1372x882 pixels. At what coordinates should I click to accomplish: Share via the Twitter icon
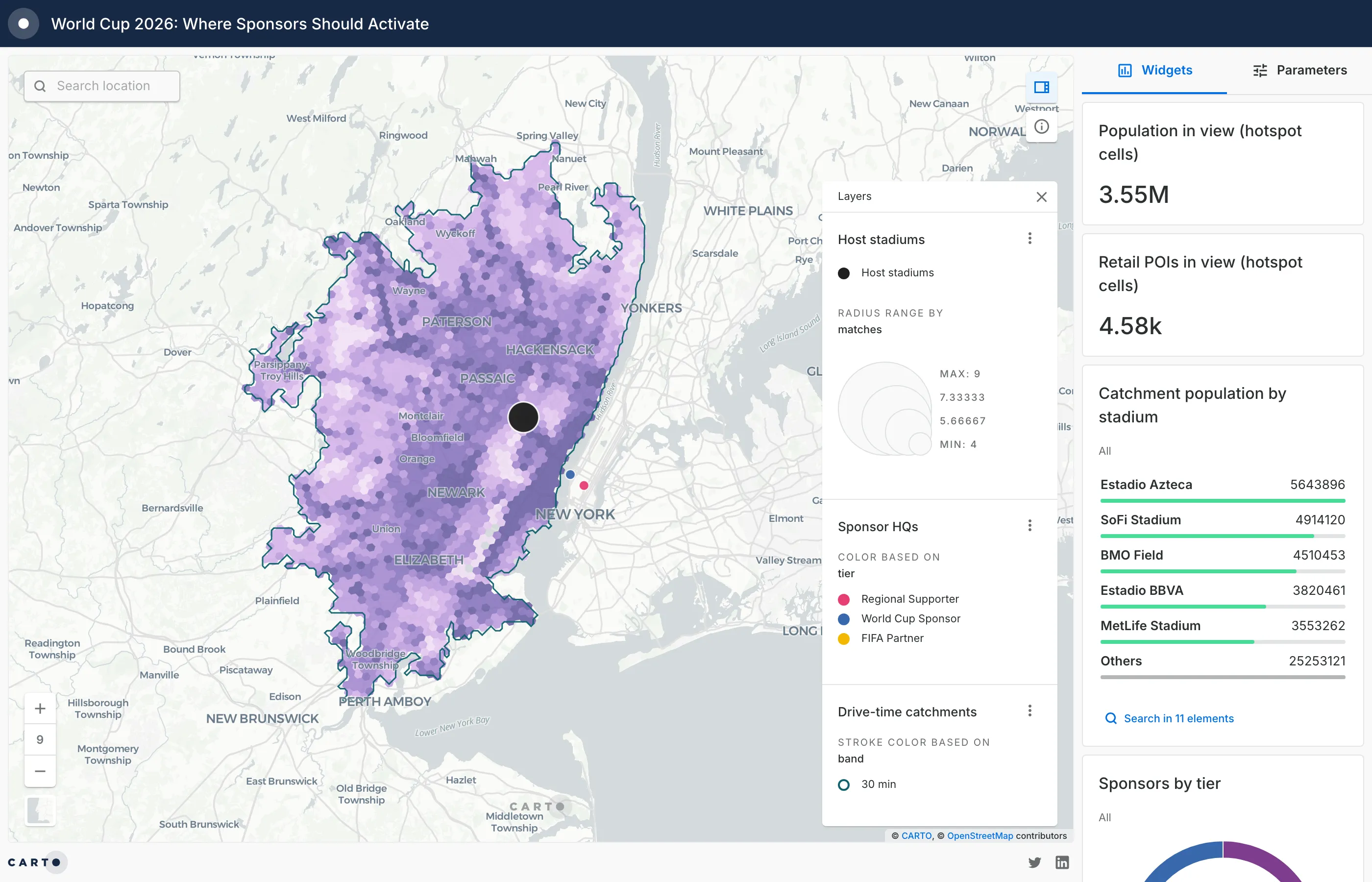pos(1034,862)
